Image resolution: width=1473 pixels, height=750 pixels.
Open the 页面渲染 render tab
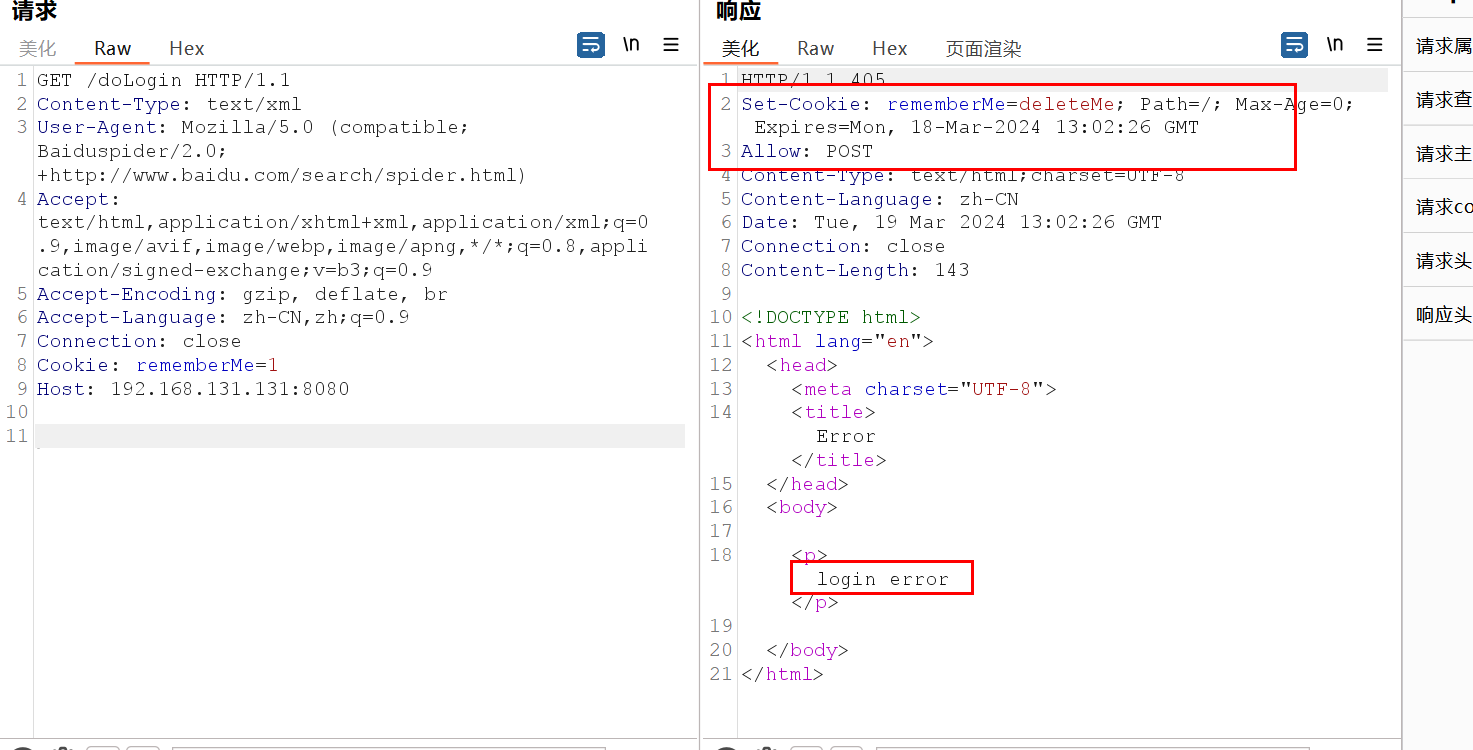[984, 48]
